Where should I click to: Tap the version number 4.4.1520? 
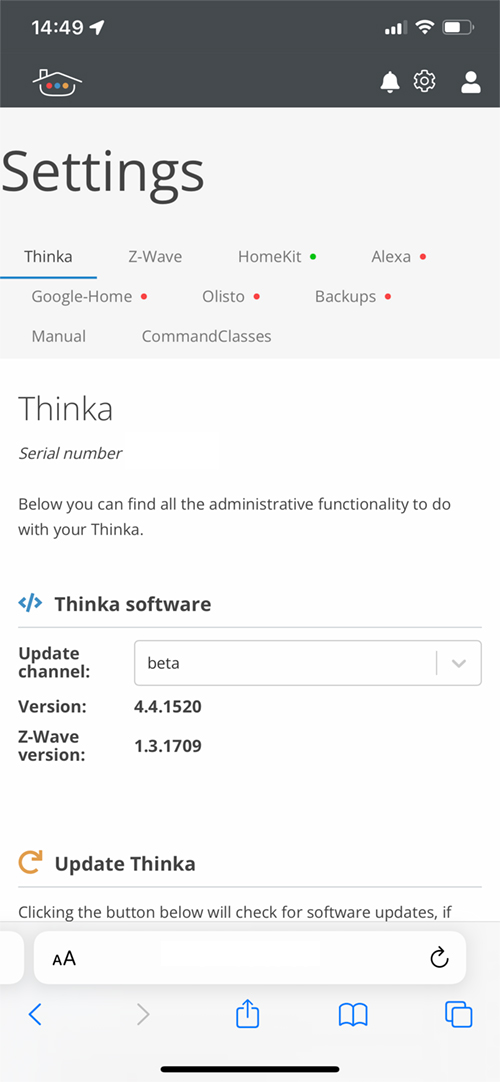(168, 707)
